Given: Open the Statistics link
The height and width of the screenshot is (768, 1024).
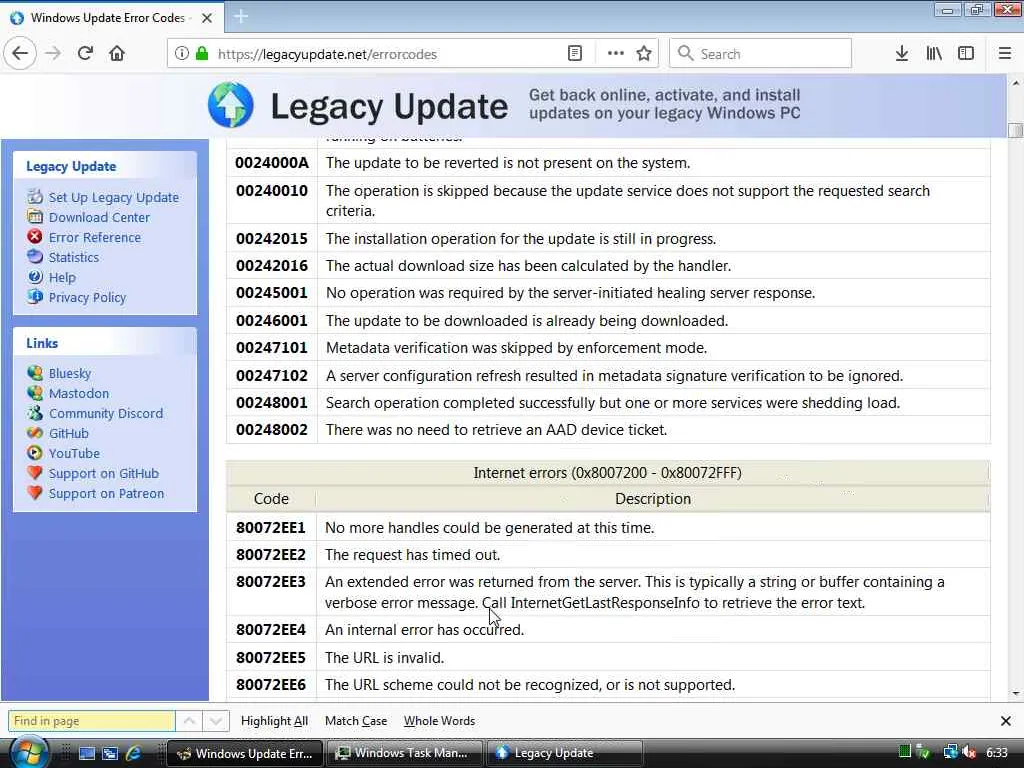Looking at the screenshot, I should 74,257.
